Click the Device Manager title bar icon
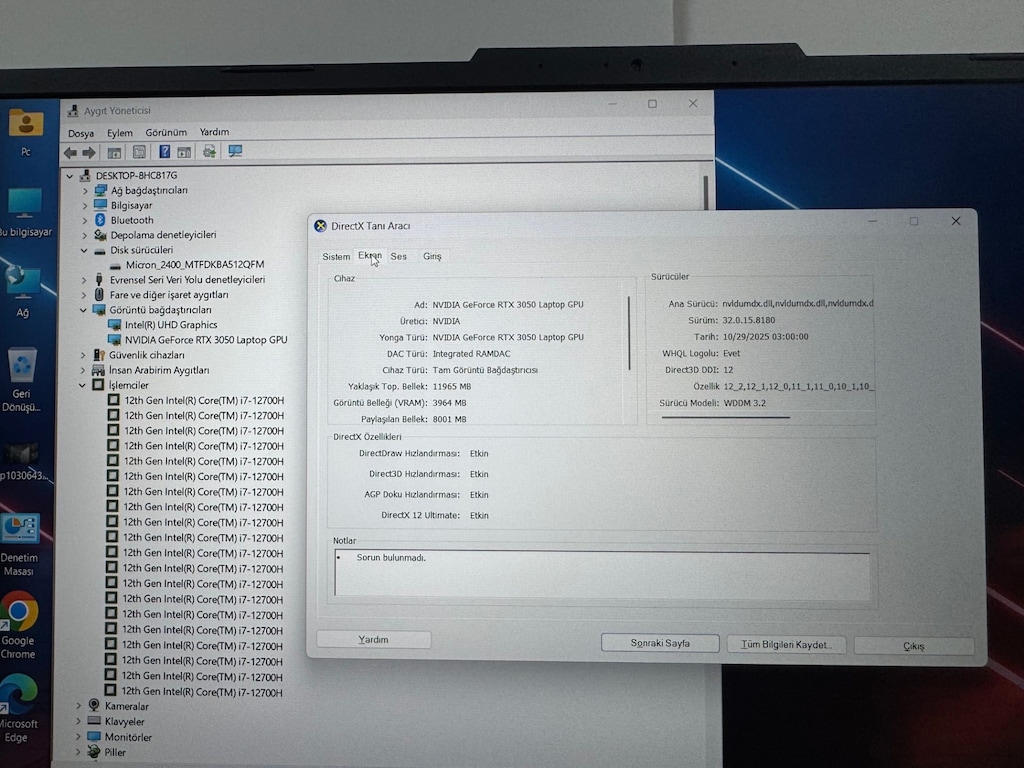The image size is (1024, 768). pos(73,110)
